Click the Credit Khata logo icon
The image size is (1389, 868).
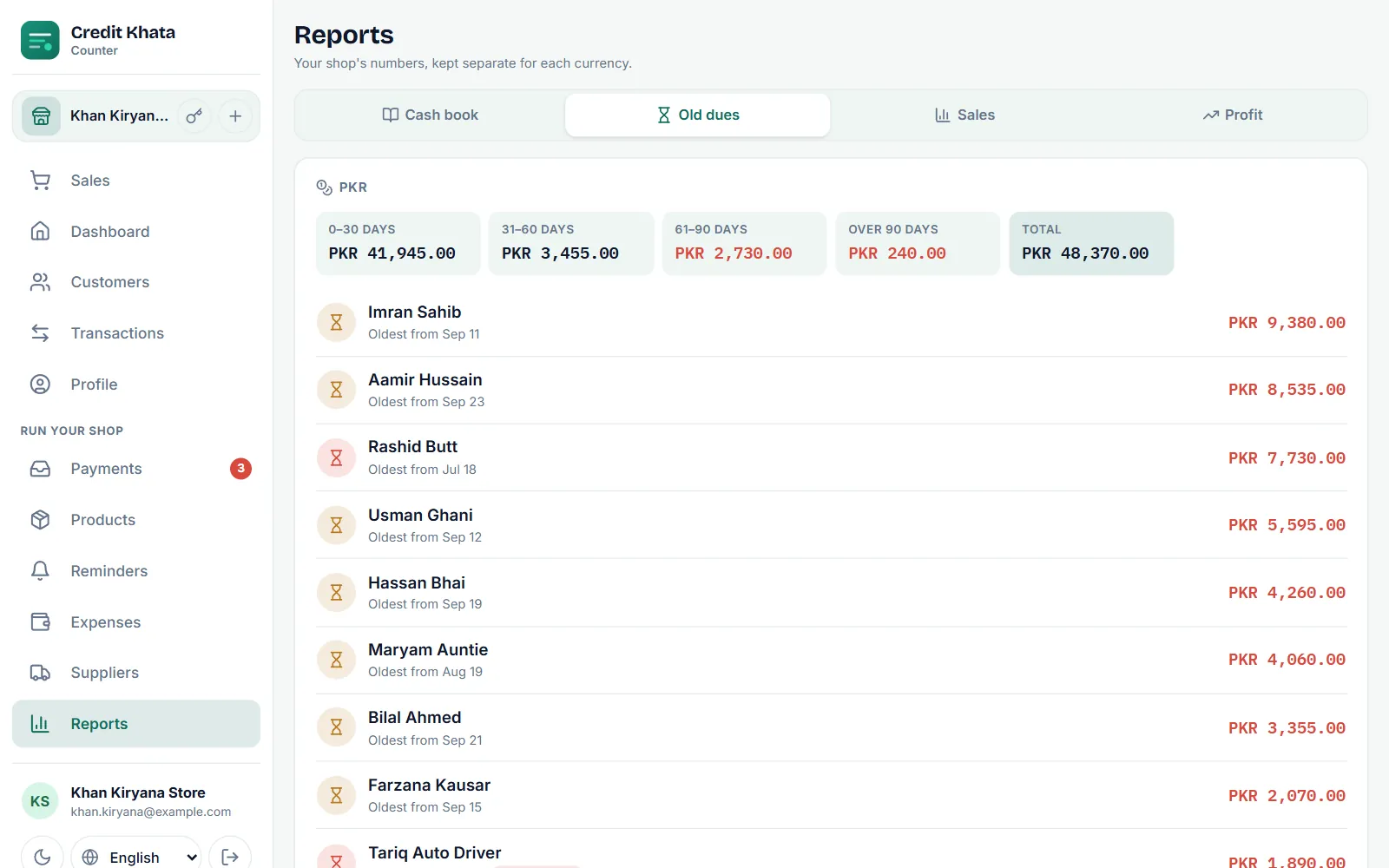40,40
